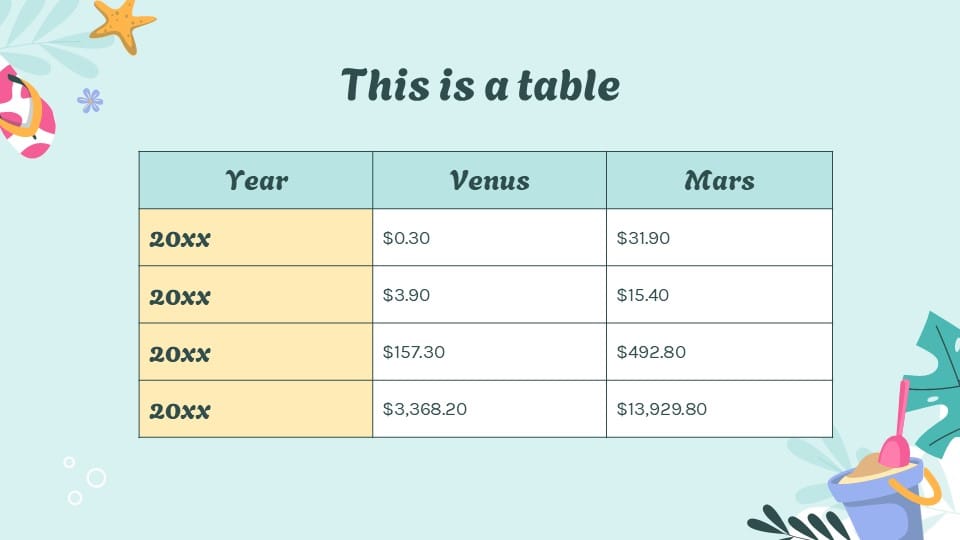The height and width of the screenshot is (540, 960).
Task: Select the pink flip-flop sandal graphic
Action: pos(24,112)
